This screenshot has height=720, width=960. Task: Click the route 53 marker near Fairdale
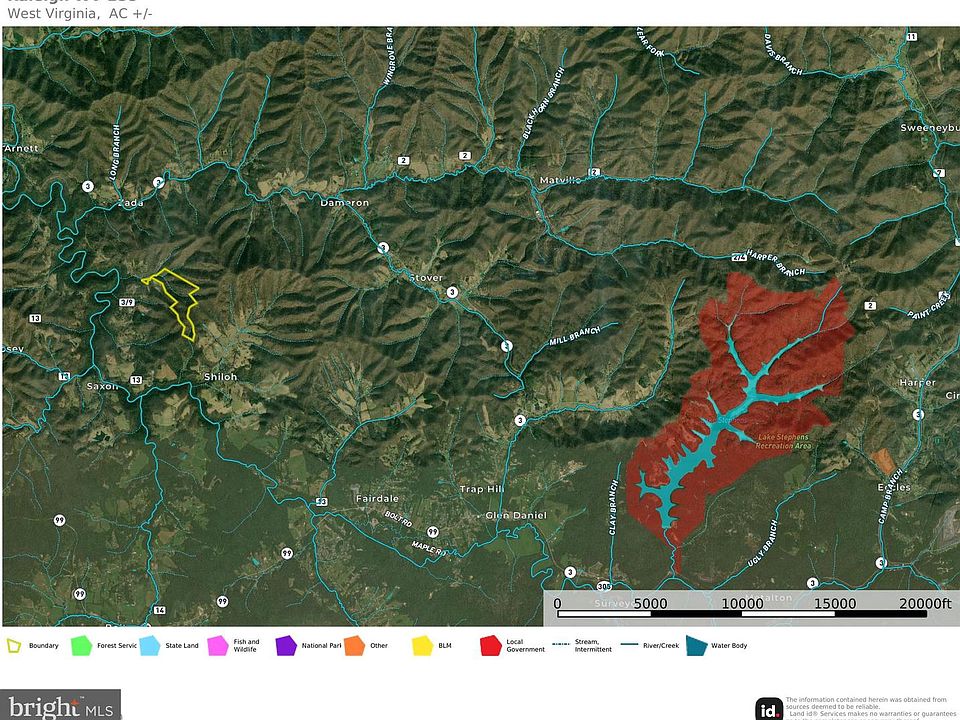coord(321,501)
